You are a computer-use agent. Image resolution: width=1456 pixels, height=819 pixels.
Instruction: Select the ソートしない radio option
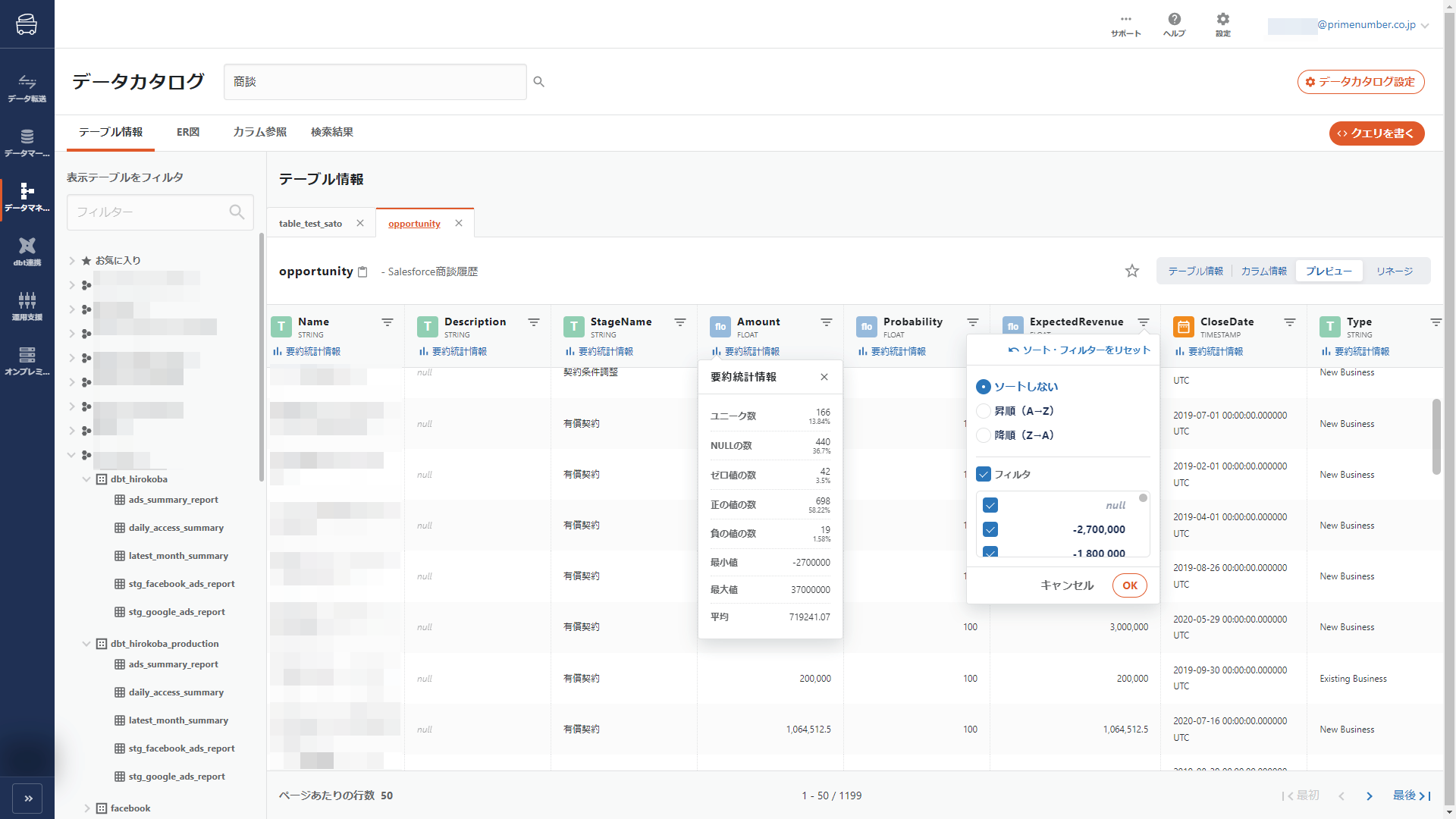[984, 387]
